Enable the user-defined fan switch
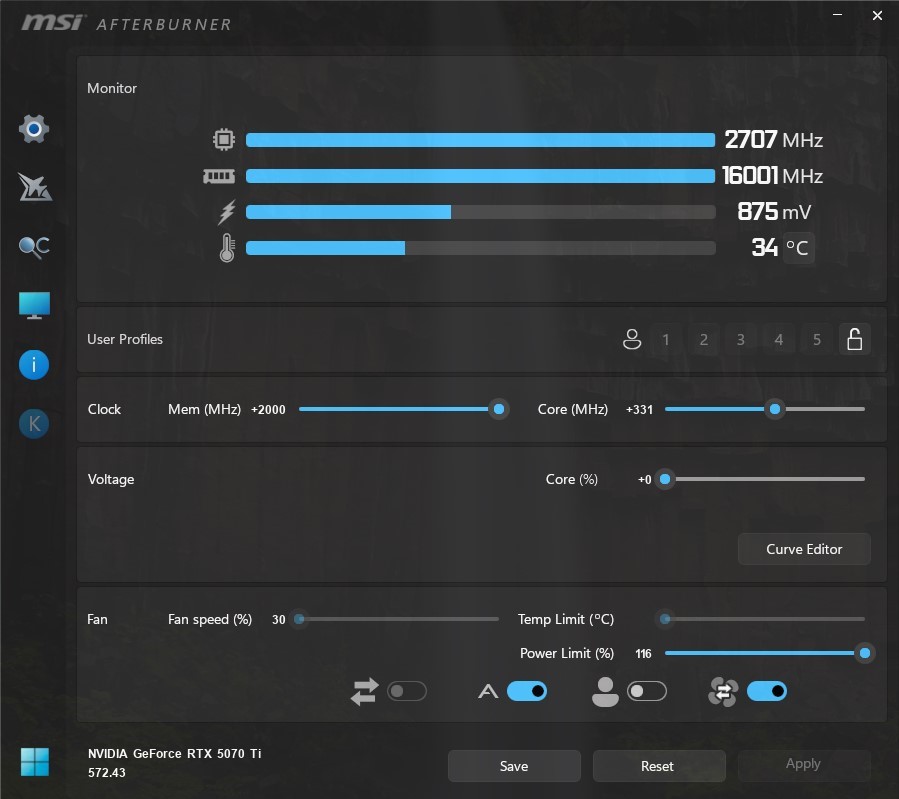This screenshot has height=799, width=899. tap(647, 691)
